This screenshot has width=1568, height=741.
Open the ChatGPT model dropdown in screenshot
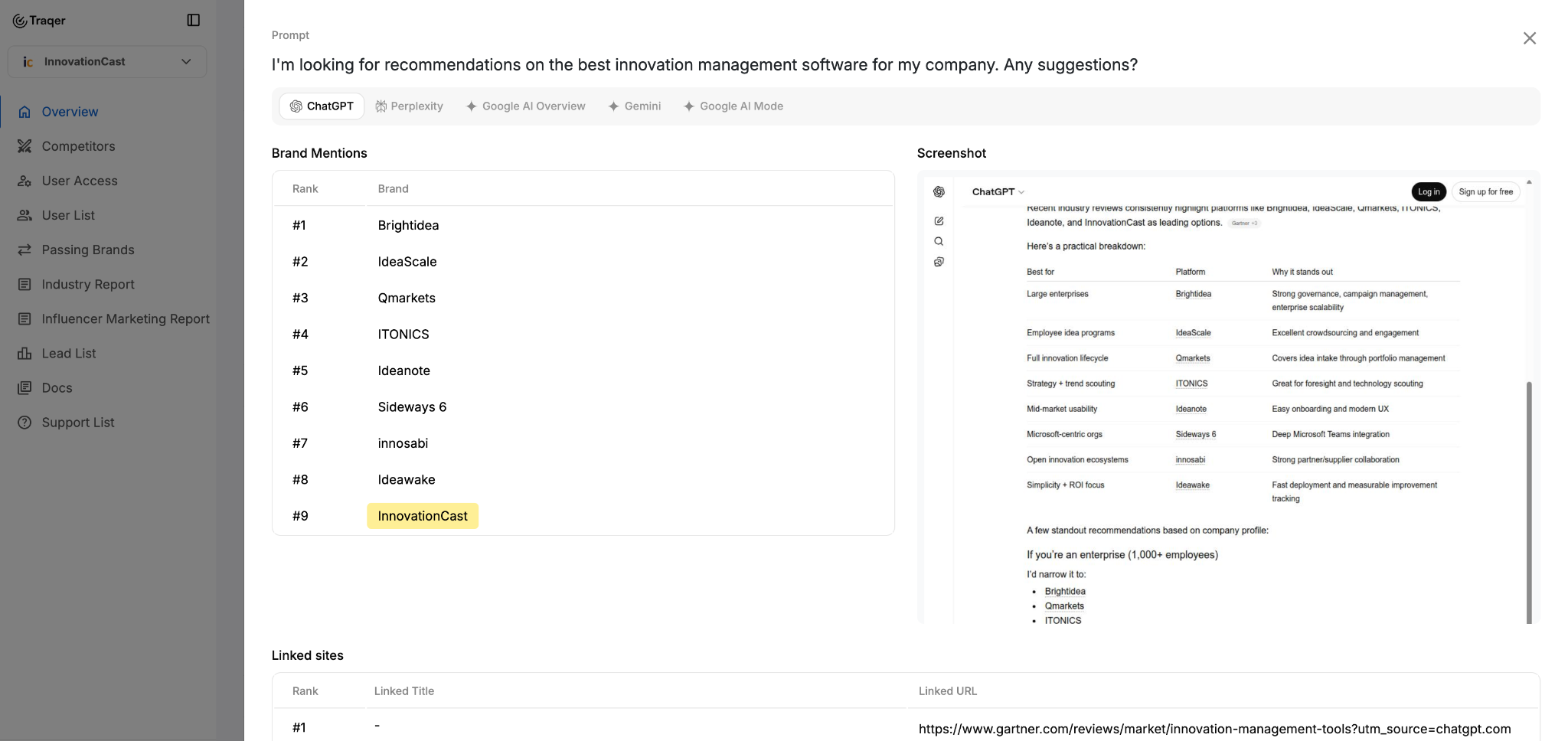[998, 192]
